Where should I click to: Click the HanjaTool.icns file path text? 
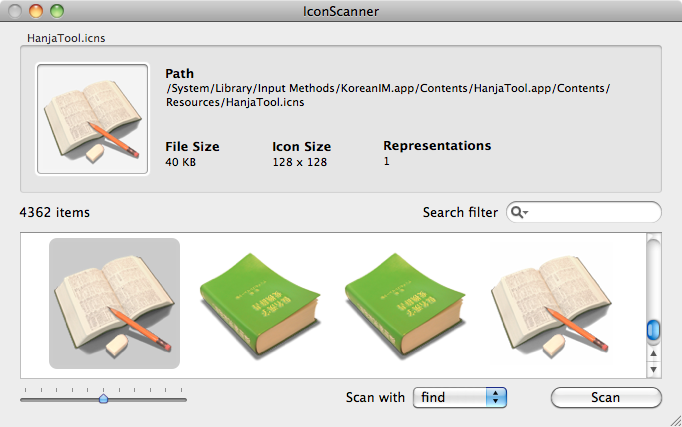point(388,95)
